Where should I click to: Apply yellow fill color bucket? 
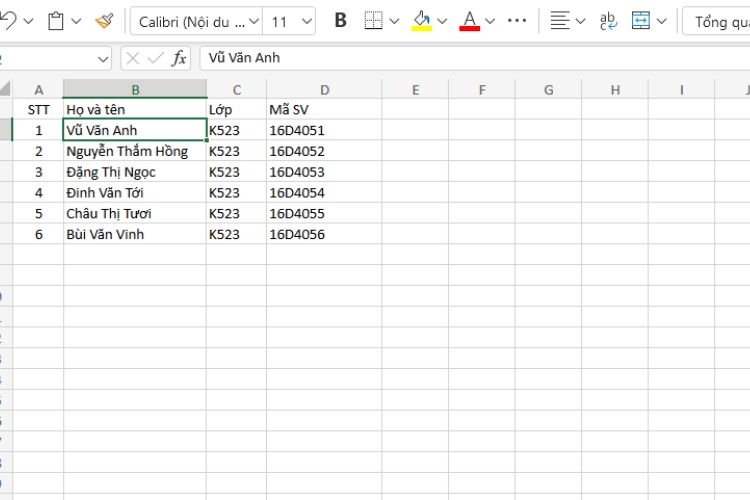421,22
